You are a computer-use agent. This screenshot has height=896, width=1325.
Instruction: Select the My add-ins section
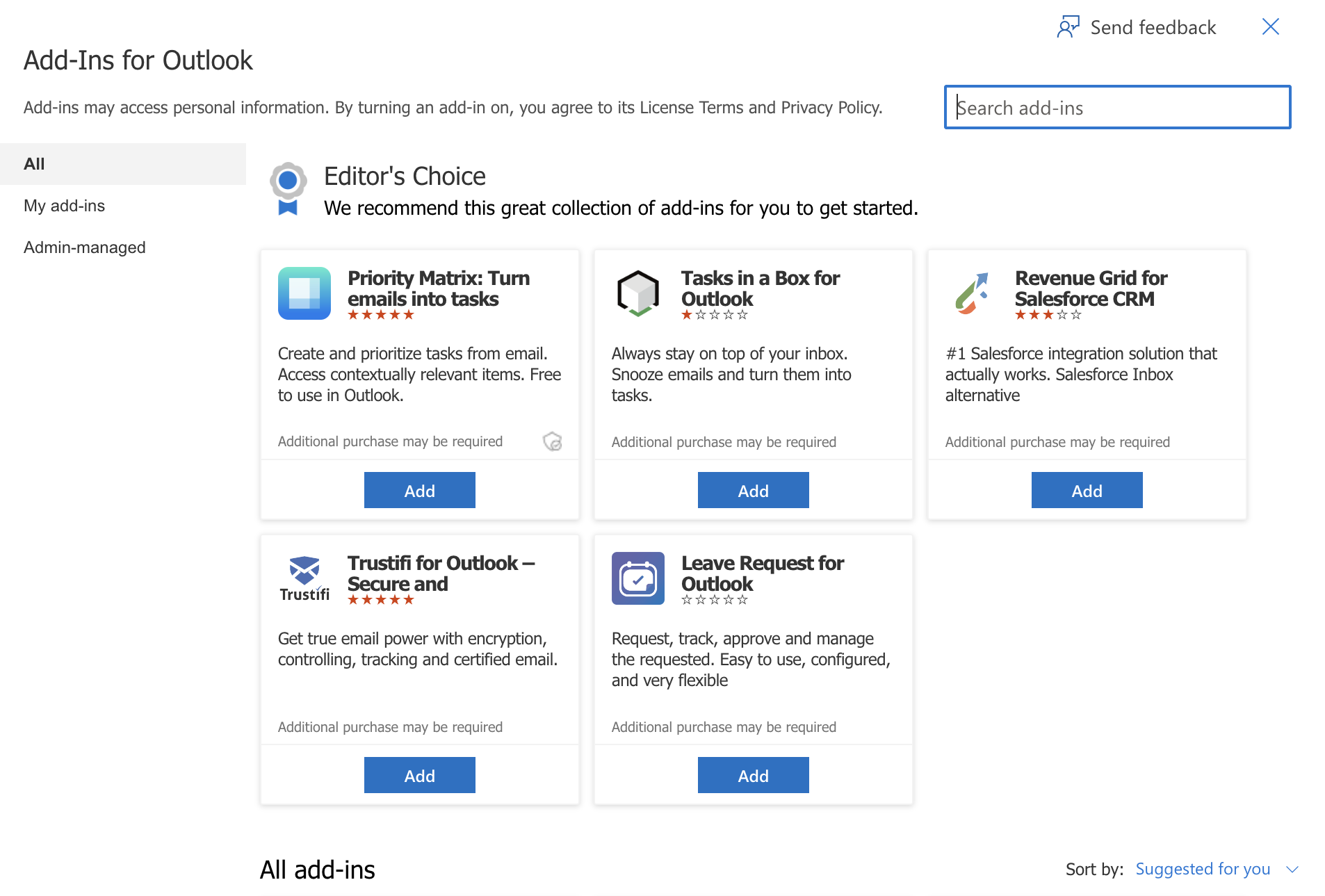pyautogui.click(x=64, y=205)
